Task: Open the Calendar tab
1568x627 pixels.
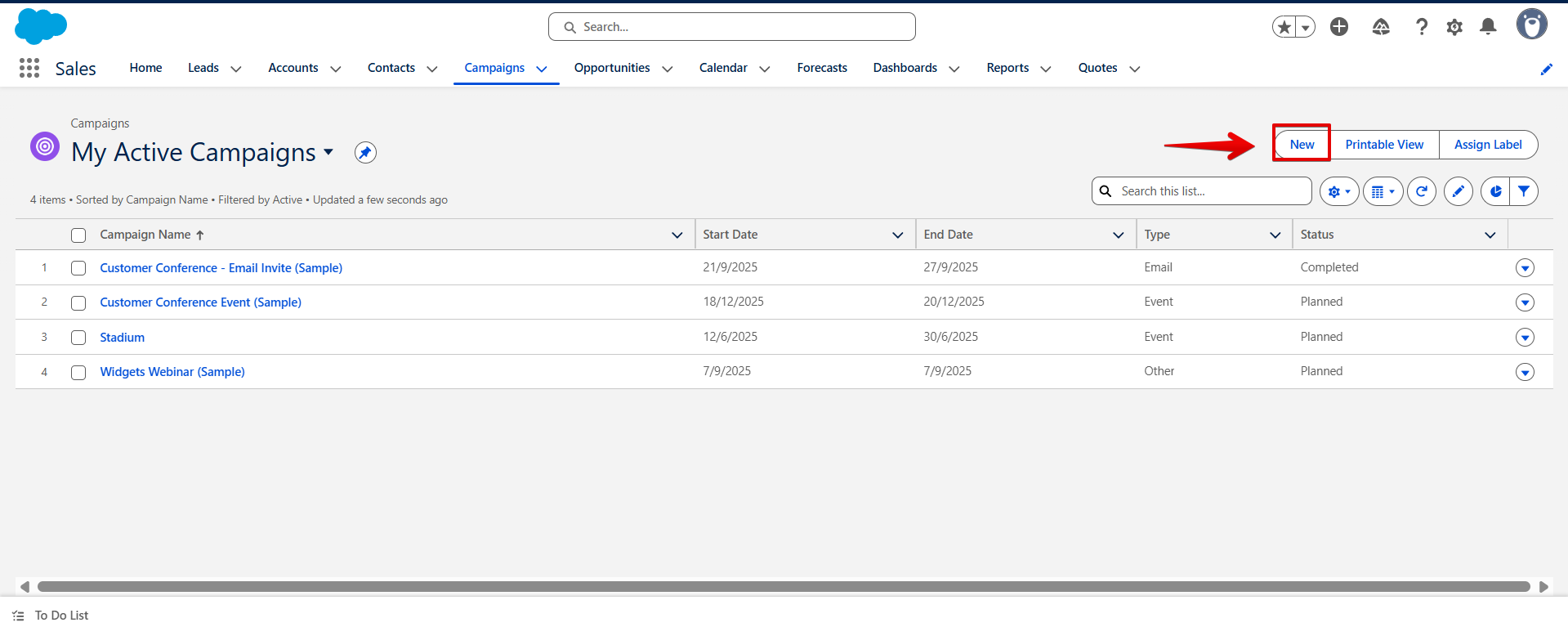Action: pos(723,68)
